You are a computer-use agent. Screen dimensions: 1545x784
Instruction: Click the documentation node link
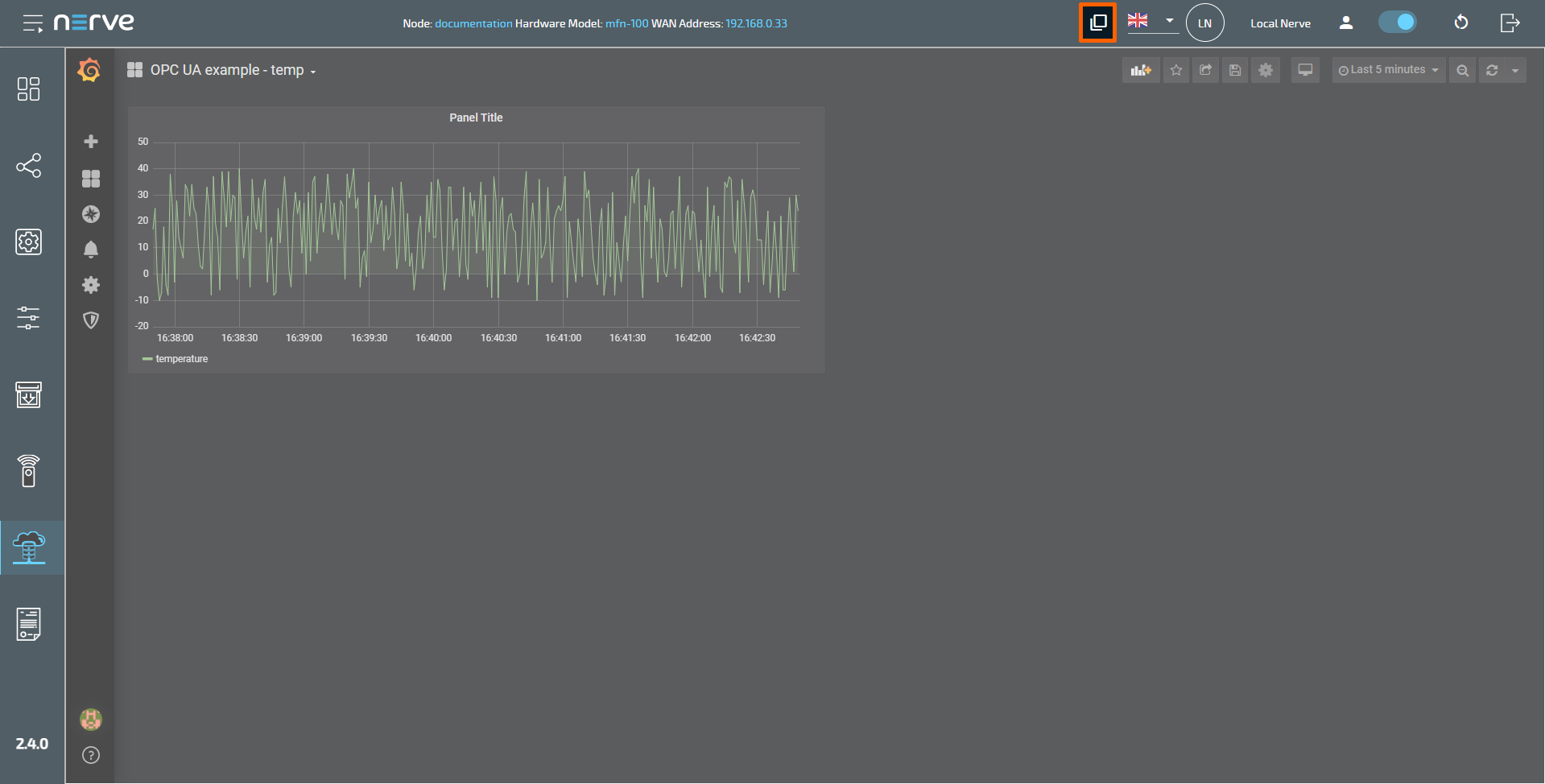point(473,23)
